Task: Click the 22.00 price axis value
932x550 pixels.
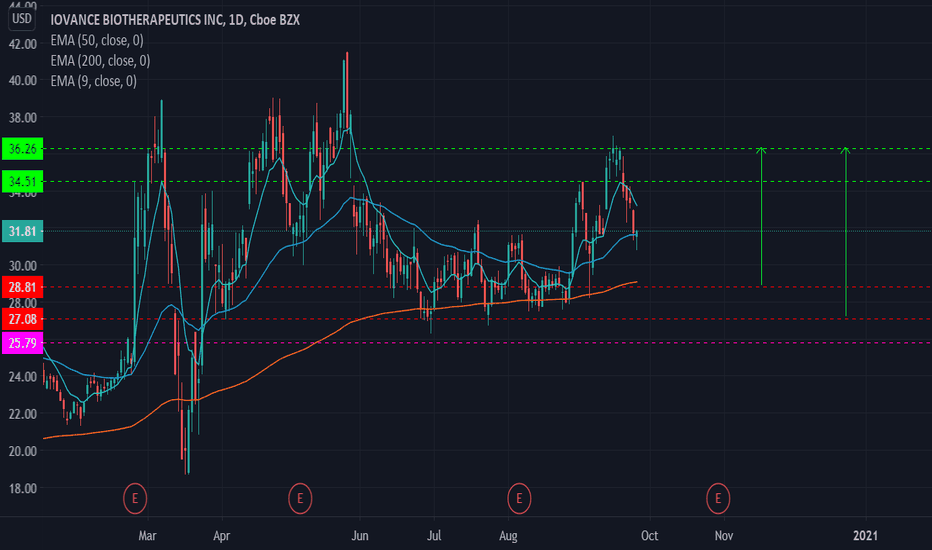Action: click(x=23, y=414)
